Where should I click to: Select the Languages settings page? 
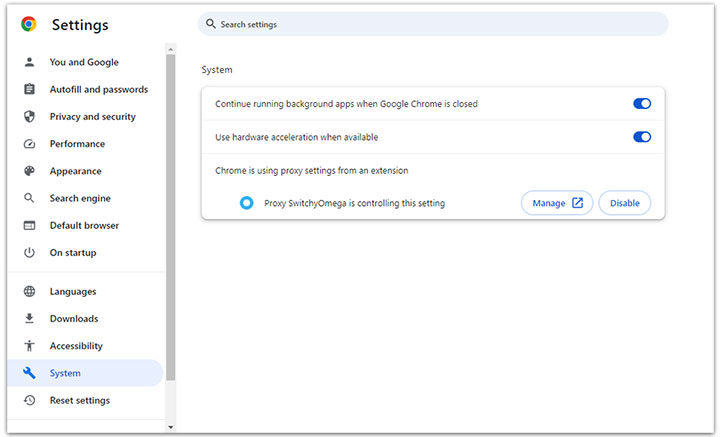coord(73,292)
